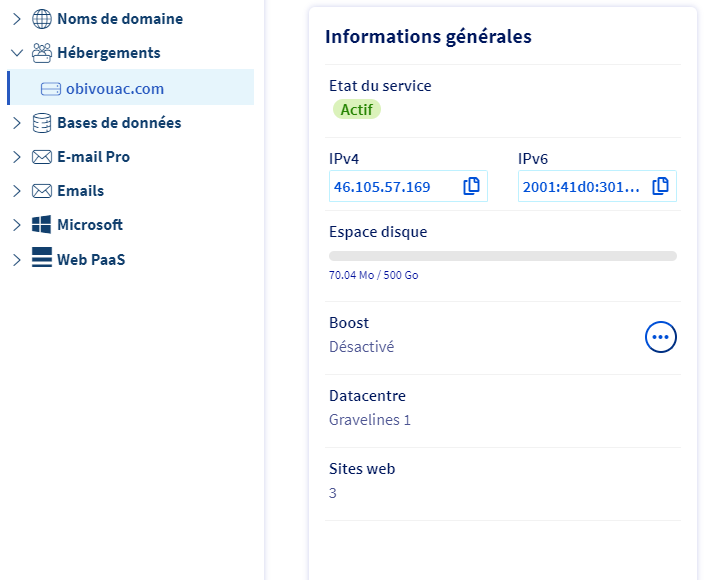
Task: Click the database icon for Bases de données
Action: tap(42, 123)
